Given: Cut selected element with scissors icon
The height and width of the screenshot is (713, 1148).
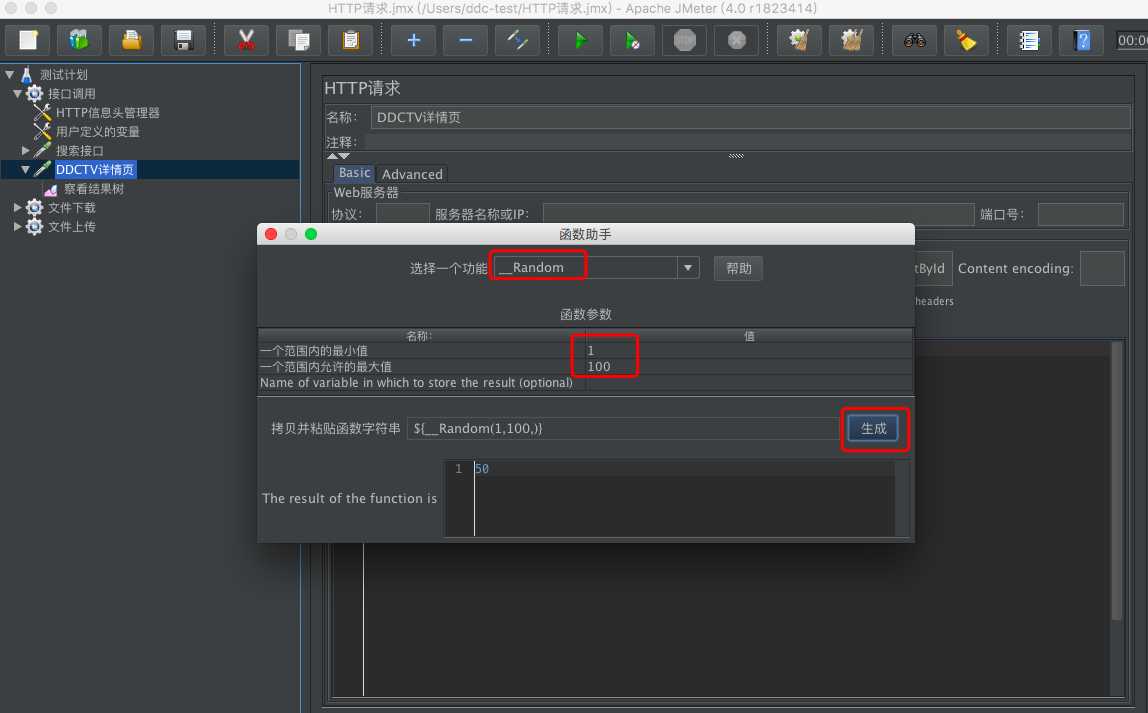Looking at the screenshot, I should coord(247,40).
